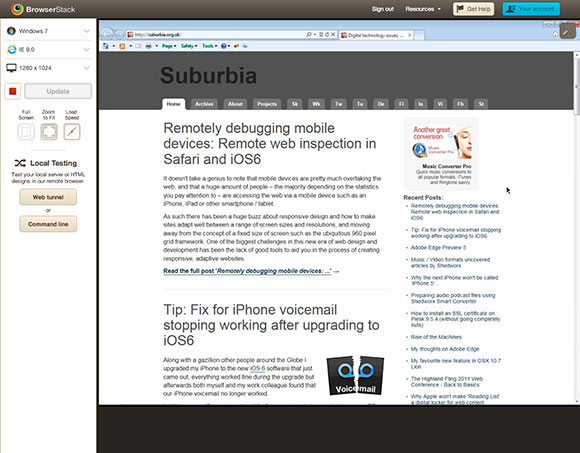Open the Resources menu
The height and width of the screenshot is (453, 580).
click(423, 9)
